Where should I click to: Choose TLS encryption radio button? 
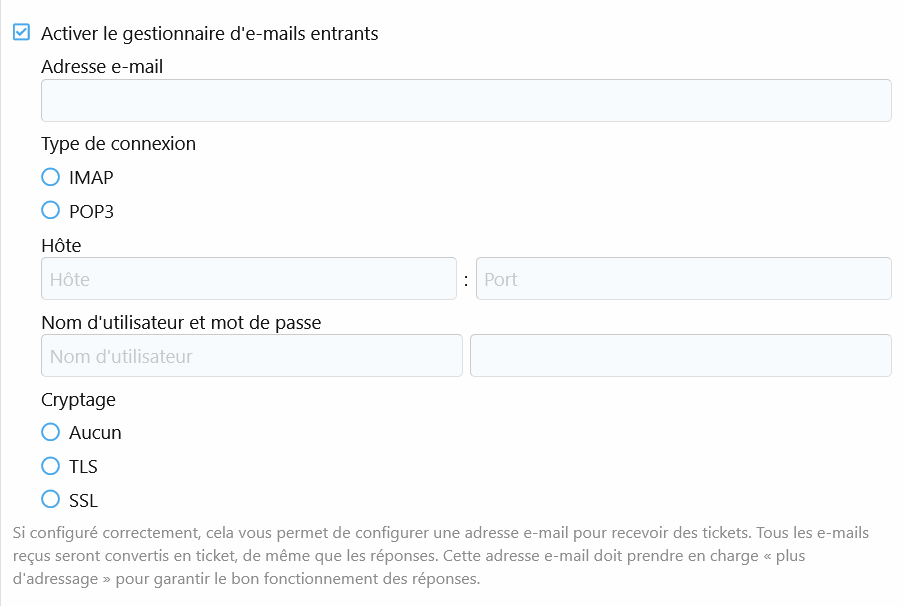[51, 466]
